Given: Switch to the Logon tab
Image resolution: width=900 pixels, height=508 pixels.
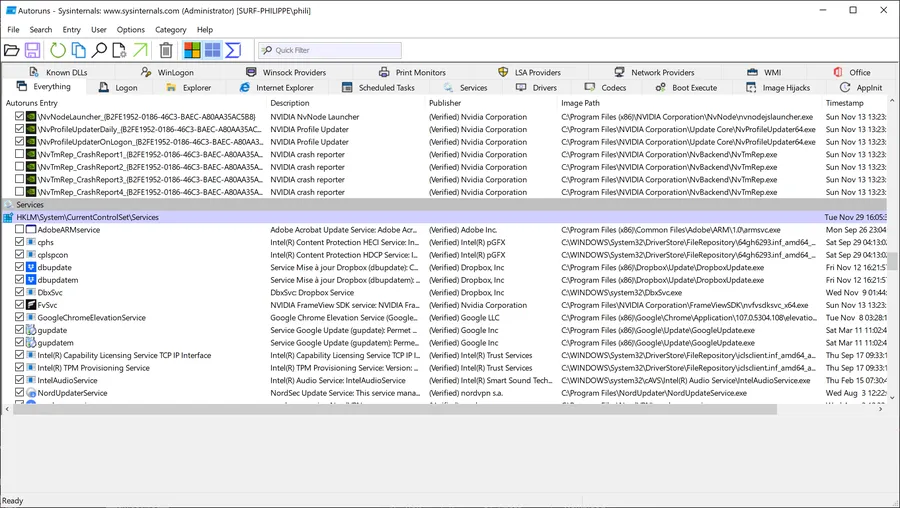Looking at the screenshot, I should [118, 87].
